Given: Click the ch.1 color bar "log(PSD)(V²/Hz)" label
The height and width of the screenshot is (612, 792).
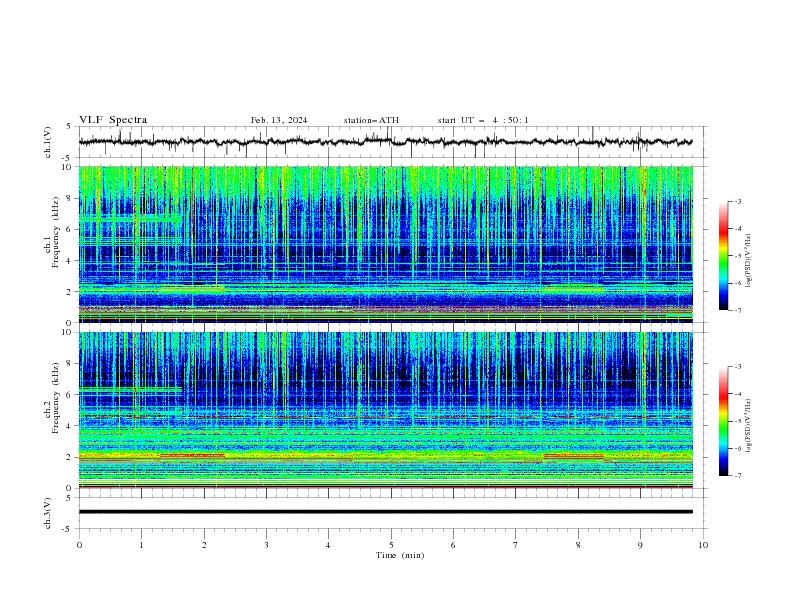Looking at the screenshot, I should (748, 261).
